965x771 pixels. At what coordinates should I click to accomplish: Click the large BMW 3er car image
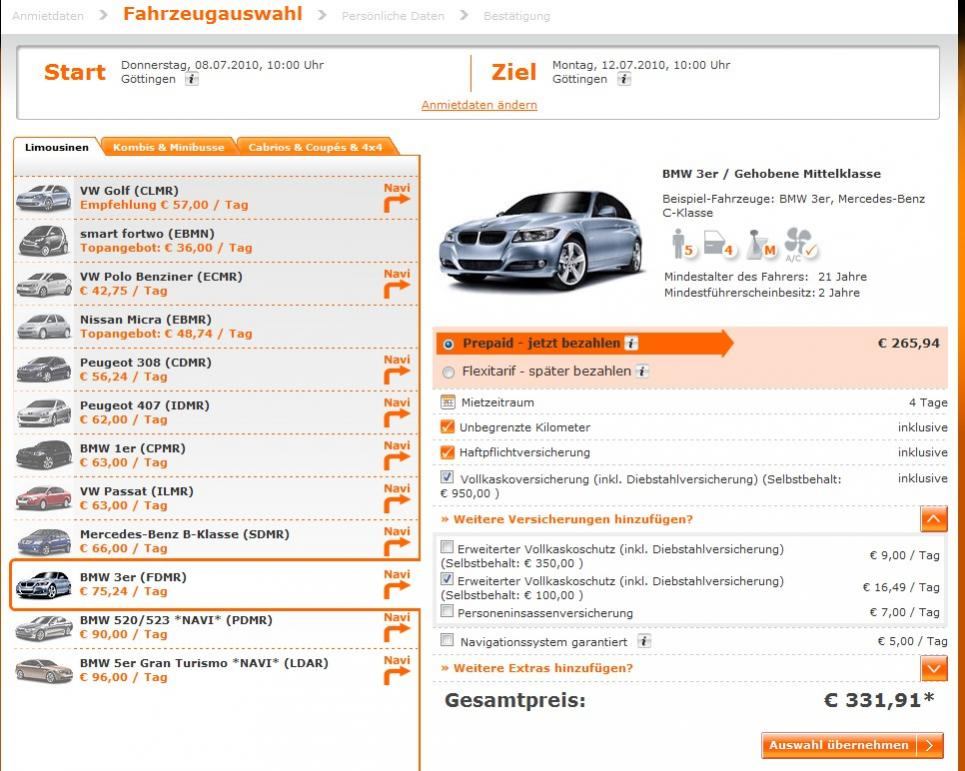point(542,240)
